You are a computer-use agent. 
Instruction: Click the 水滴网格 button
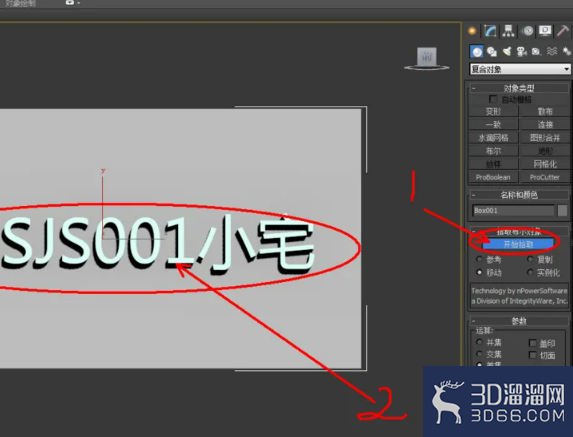[493, 138]
